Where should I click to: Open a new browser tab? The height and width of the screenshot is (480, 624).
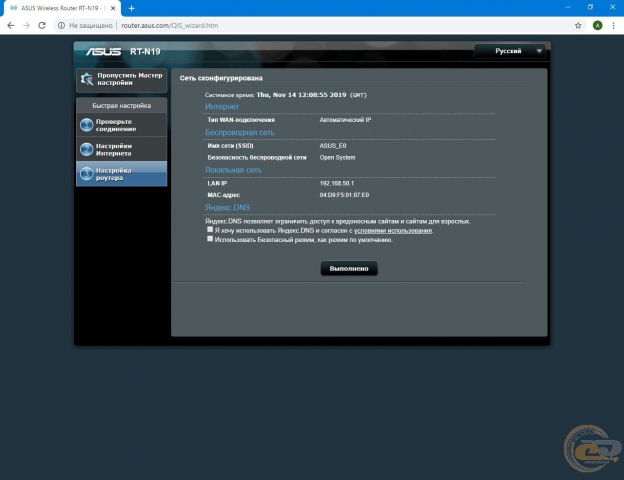point(131,8)
